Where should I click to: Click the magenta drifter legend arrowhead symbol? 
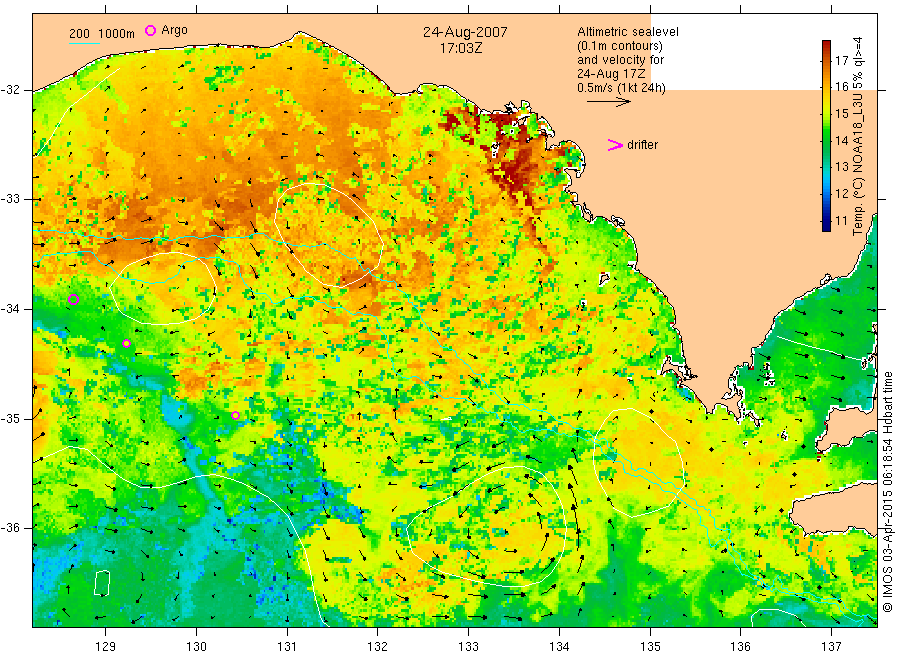tap(615, 145)
